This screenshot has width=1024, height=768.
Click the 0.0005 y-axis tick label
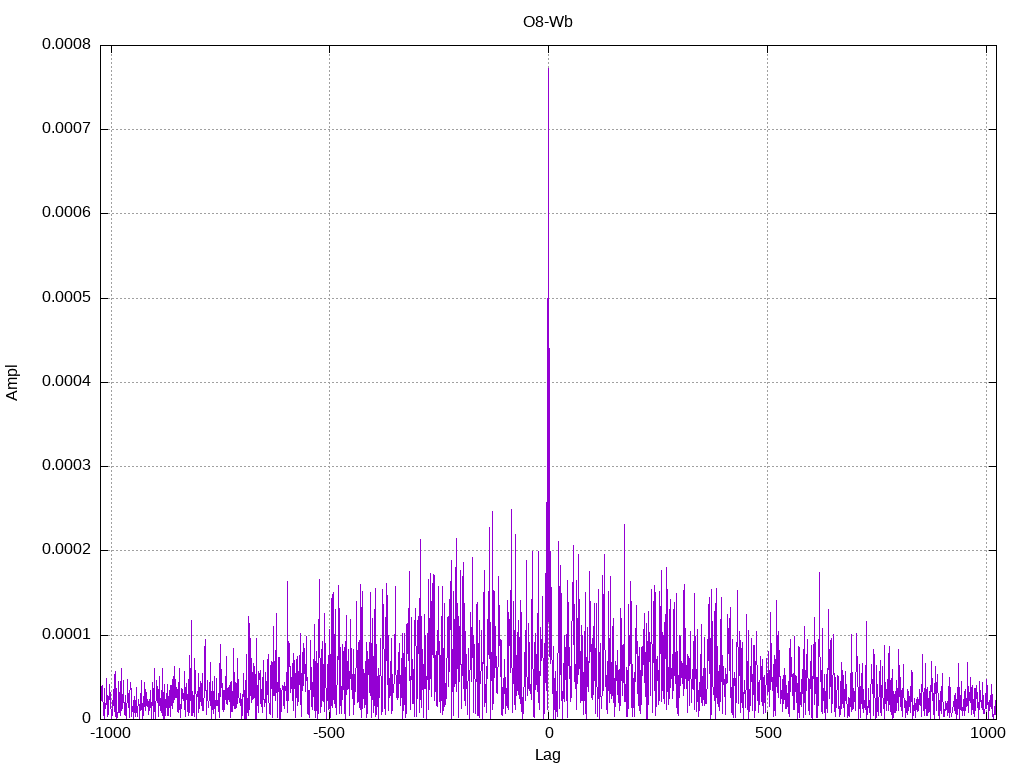[x=66, y=298]
